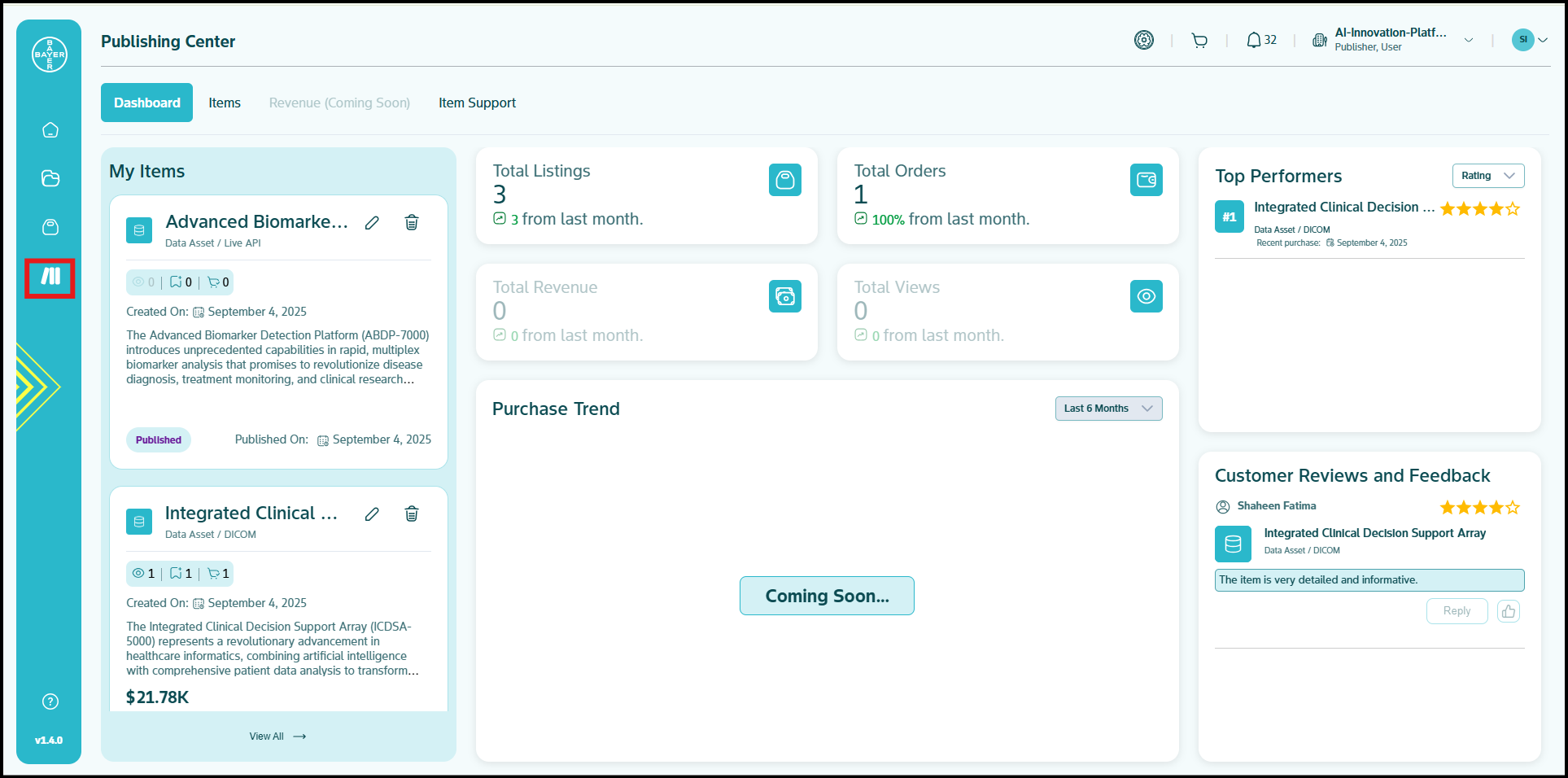
Task: Click the help question mark icon
Action: [50, 702]
